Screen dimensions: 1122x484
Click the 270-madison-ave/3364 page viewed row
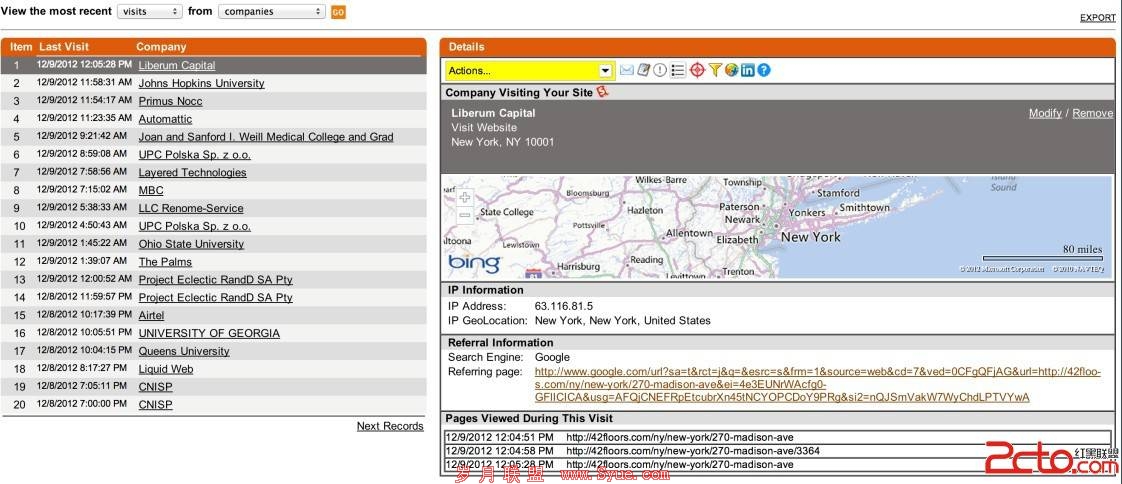(x=777, y=451)
